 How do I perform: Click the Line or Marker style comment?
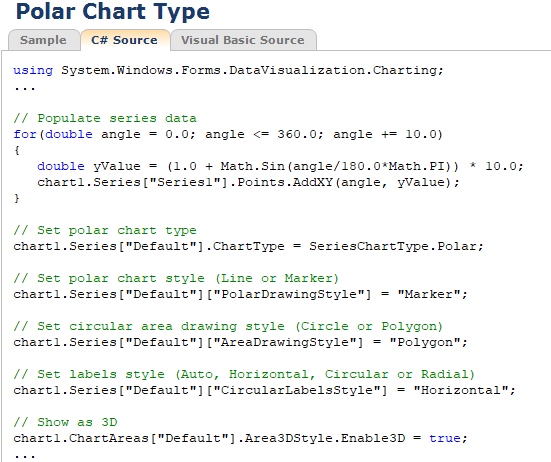point(176,278)
